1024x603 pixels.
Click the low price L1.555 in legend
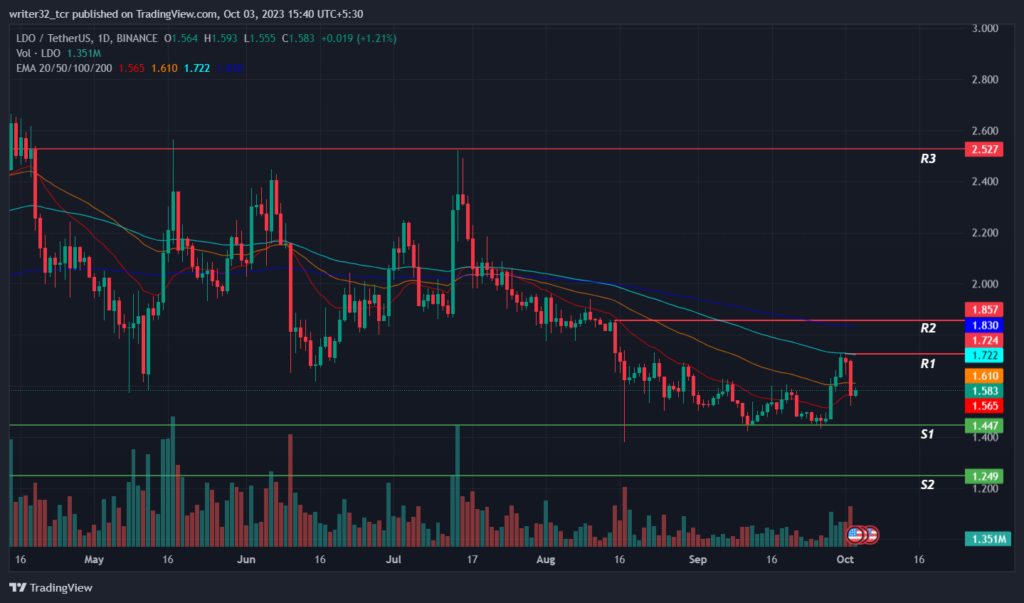point(260,39)
